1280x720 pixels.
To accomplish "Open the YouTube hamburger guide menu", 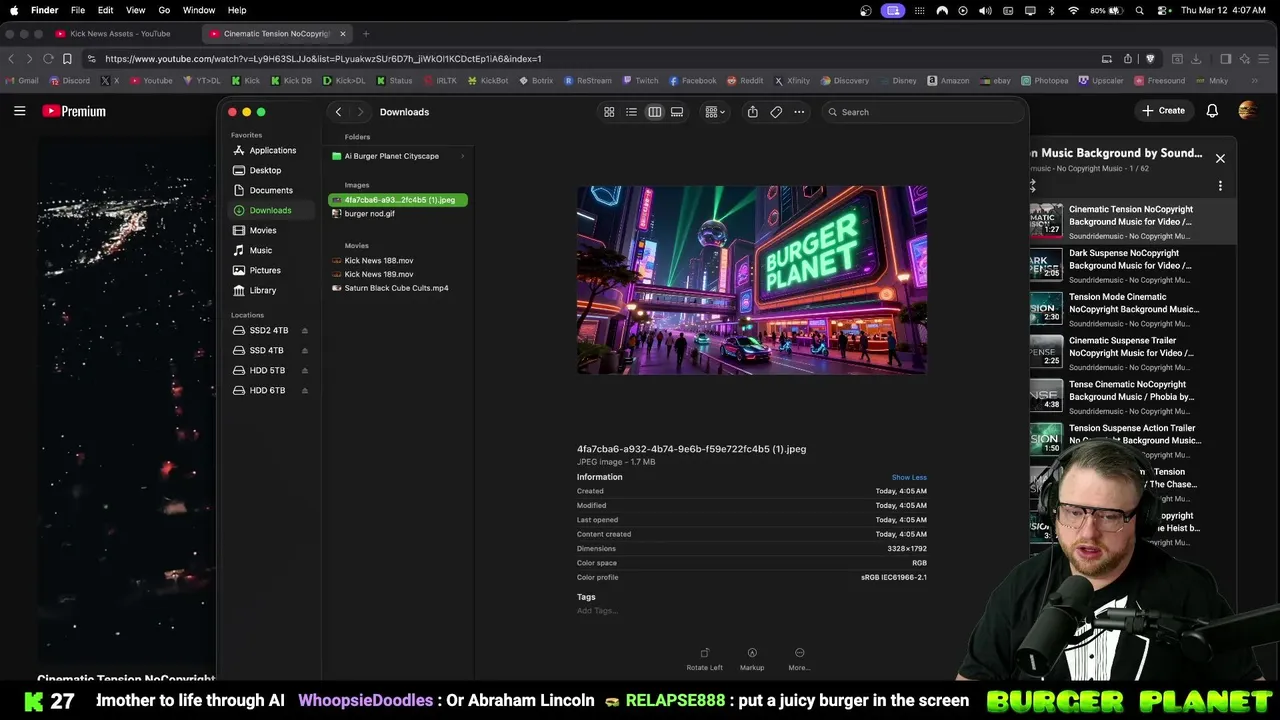I will pos(19,111).
